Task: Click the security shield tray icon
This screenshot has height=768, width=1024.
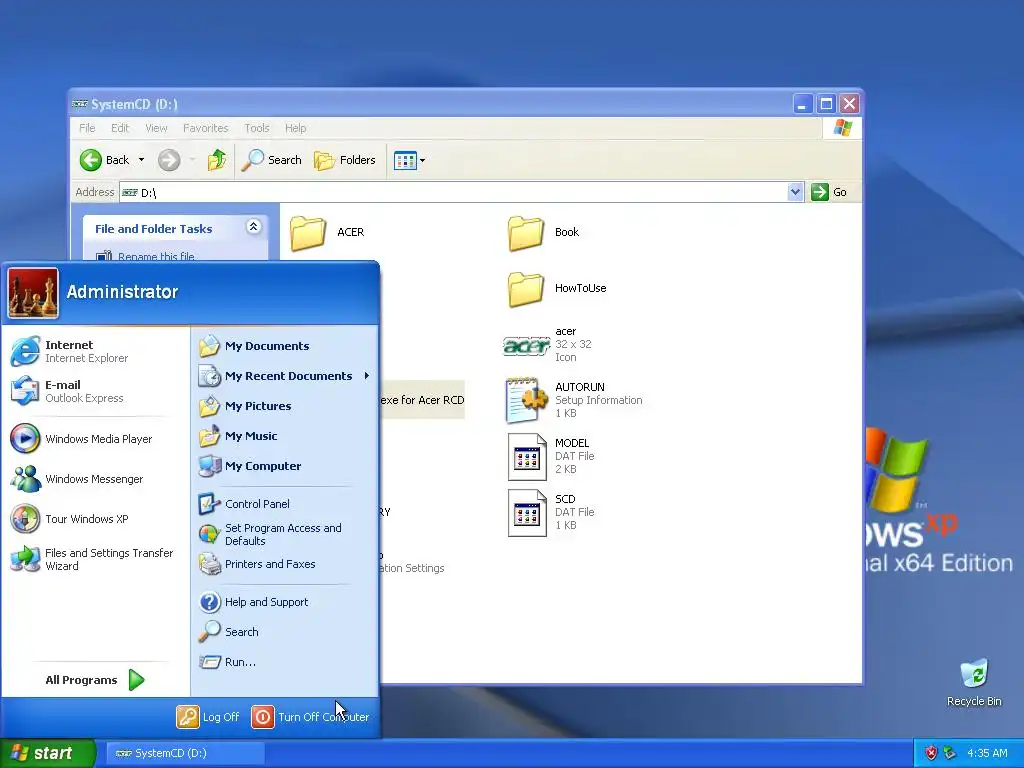Action: (931, 754)
